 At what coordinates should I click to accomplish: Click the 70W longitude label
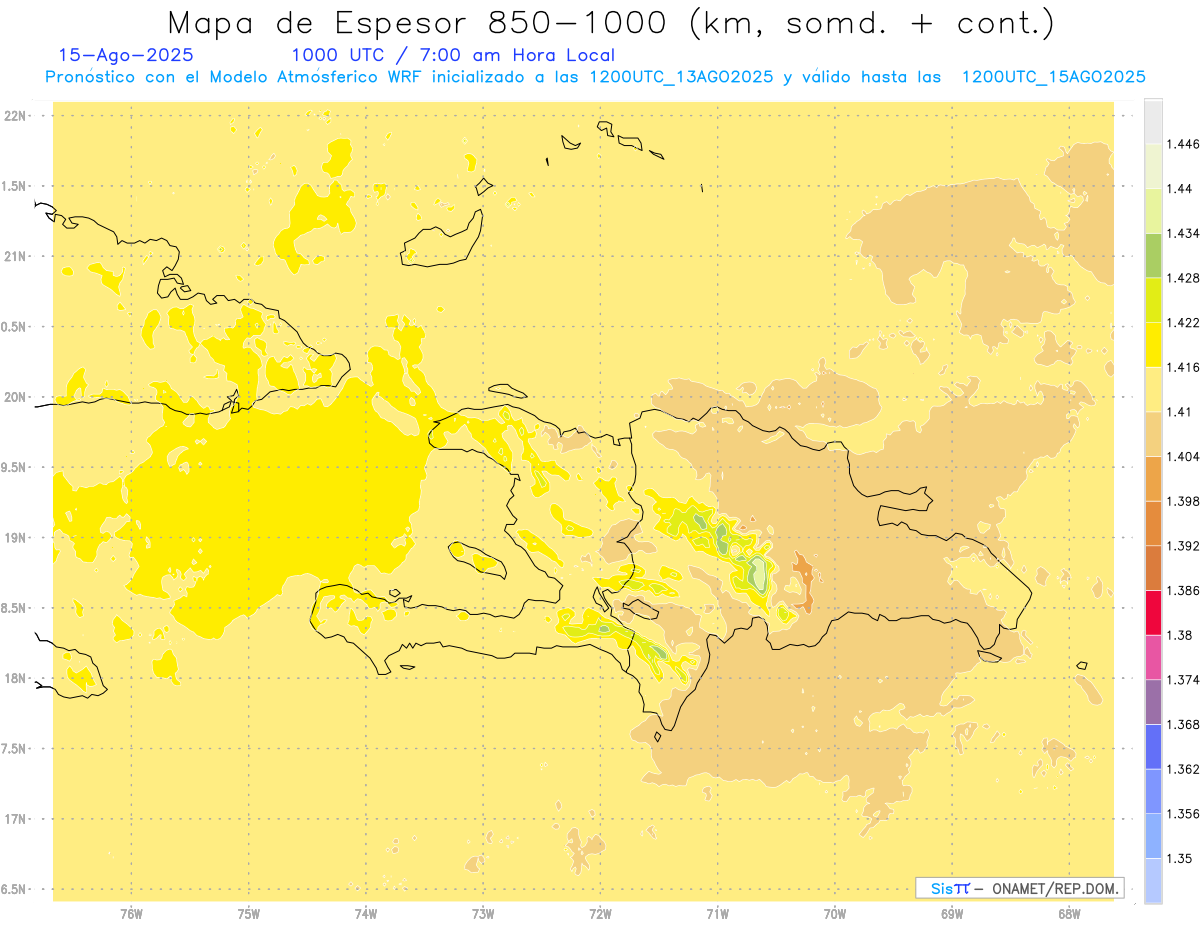835,913
